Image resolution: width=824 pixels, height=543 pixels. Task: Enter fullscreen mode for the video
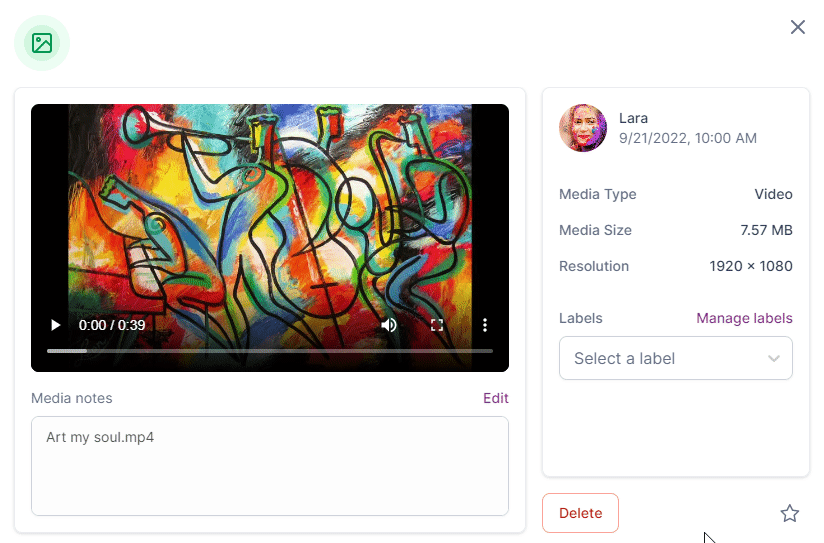(x=437, y=325)
